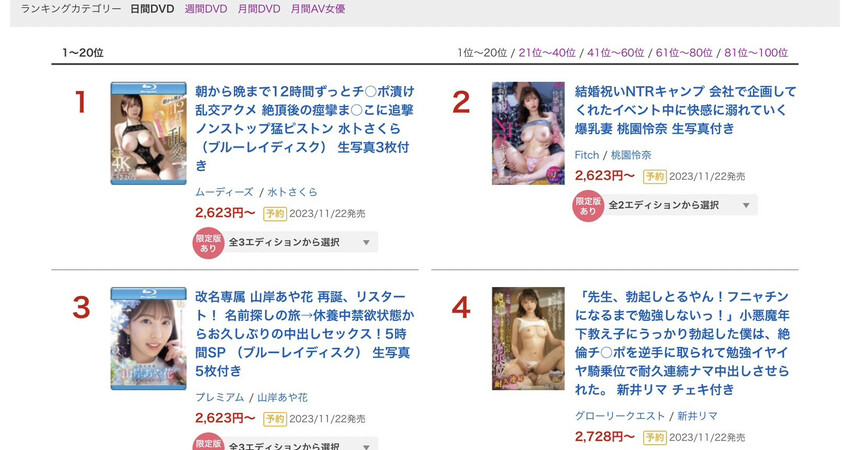Go to the 61位〜80位 ranking page
Screen dimensions: 850x450
coord(684,53)
